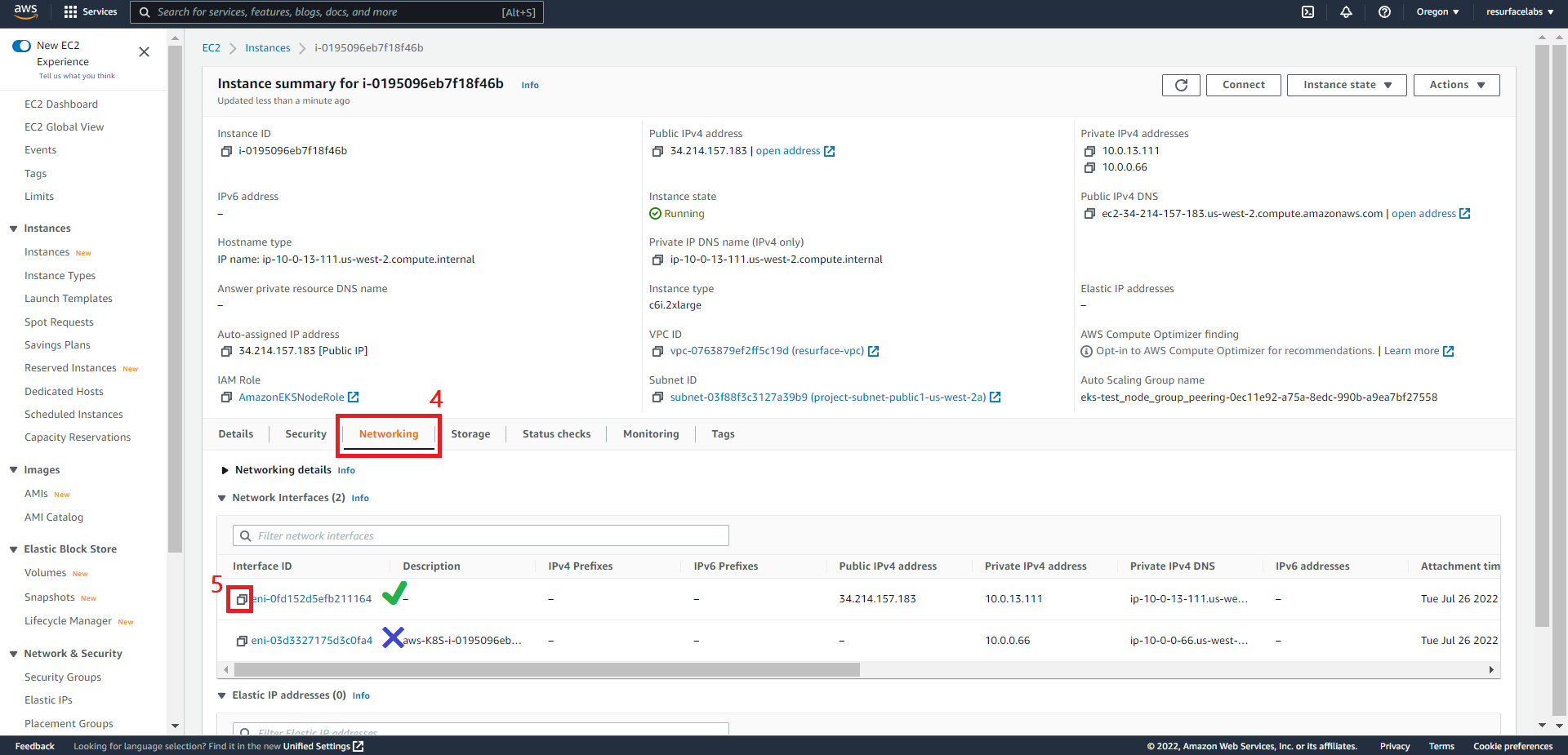Collapse the Instances sidebar group

click(x=13, y=229)
